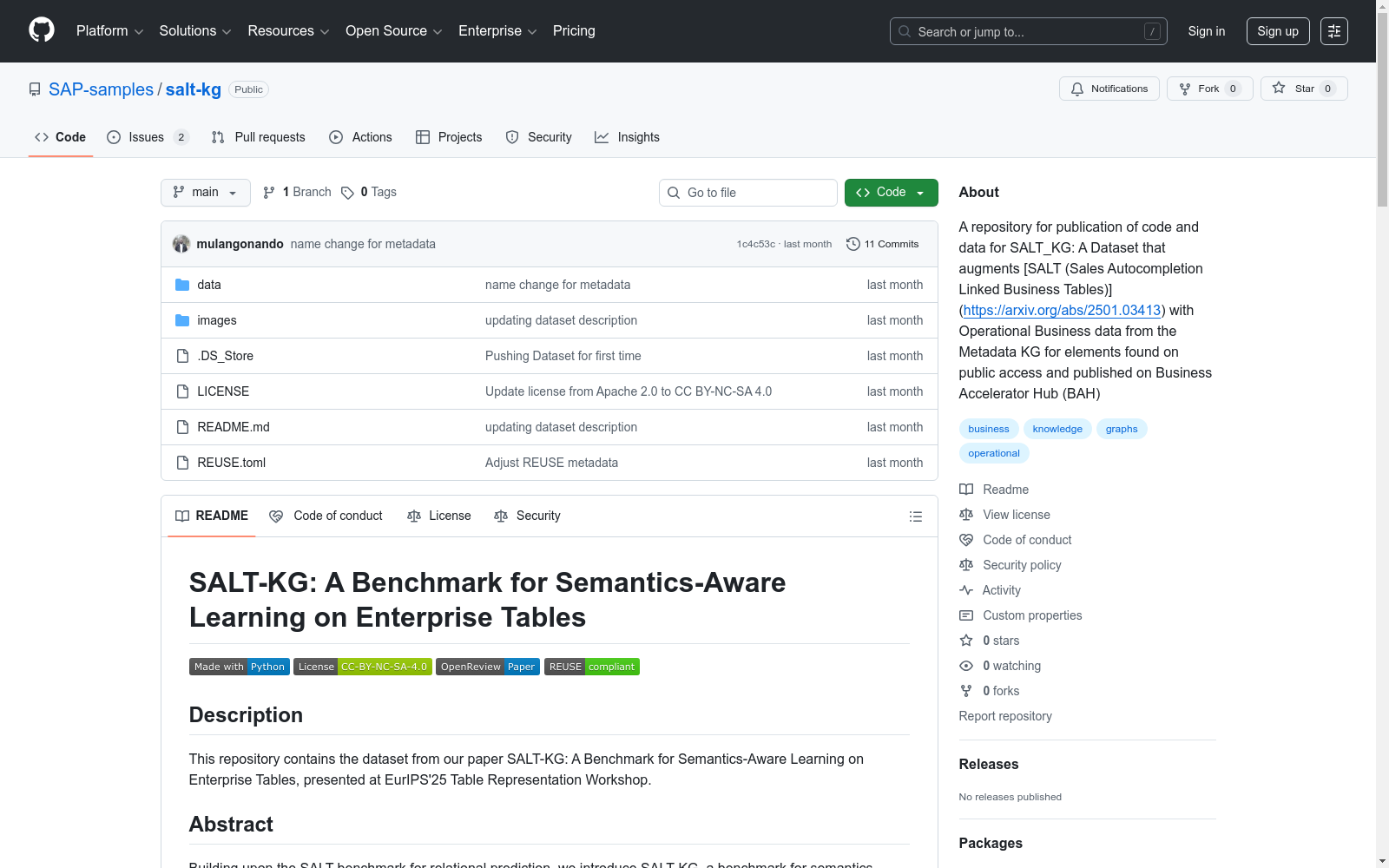Click the eye icon beside 0 watching
1389x868 pixels.
point(966,666)
